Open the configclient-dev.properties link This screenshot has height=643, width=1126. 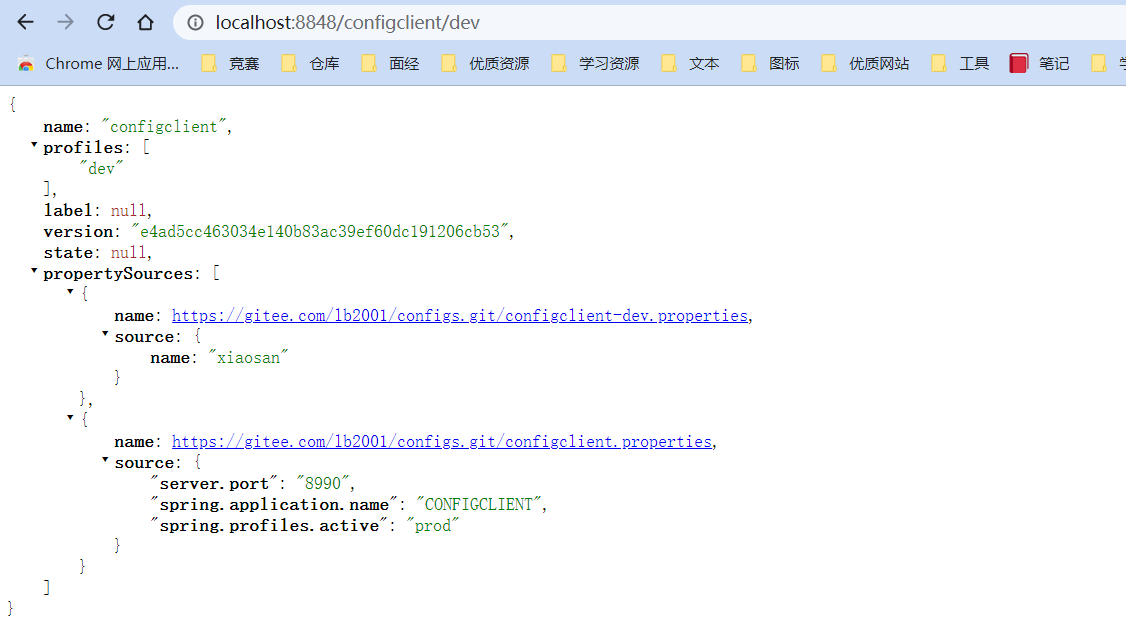click(460, 316)
